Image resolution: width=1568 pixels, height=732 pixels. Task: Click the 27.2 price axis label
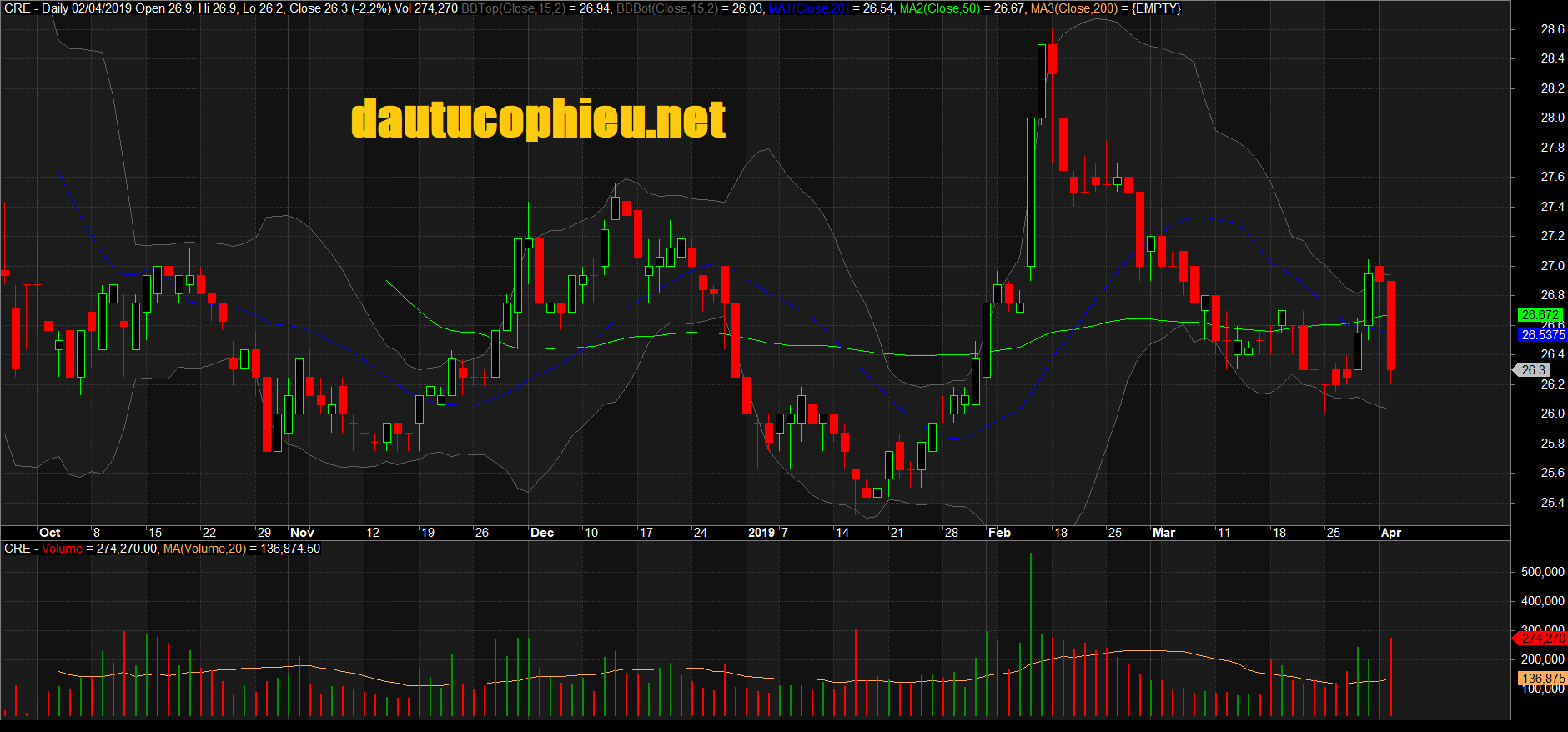[x=1552, y=236]
